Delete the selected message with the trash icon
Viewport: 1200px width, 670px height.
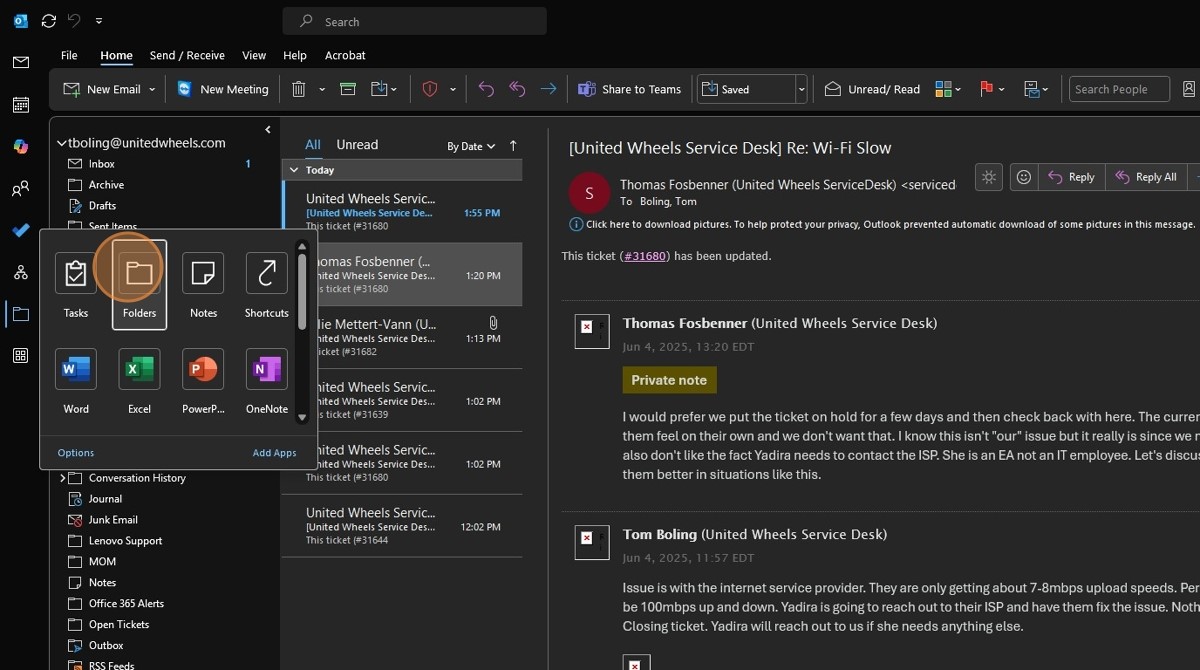coord(298,89)
